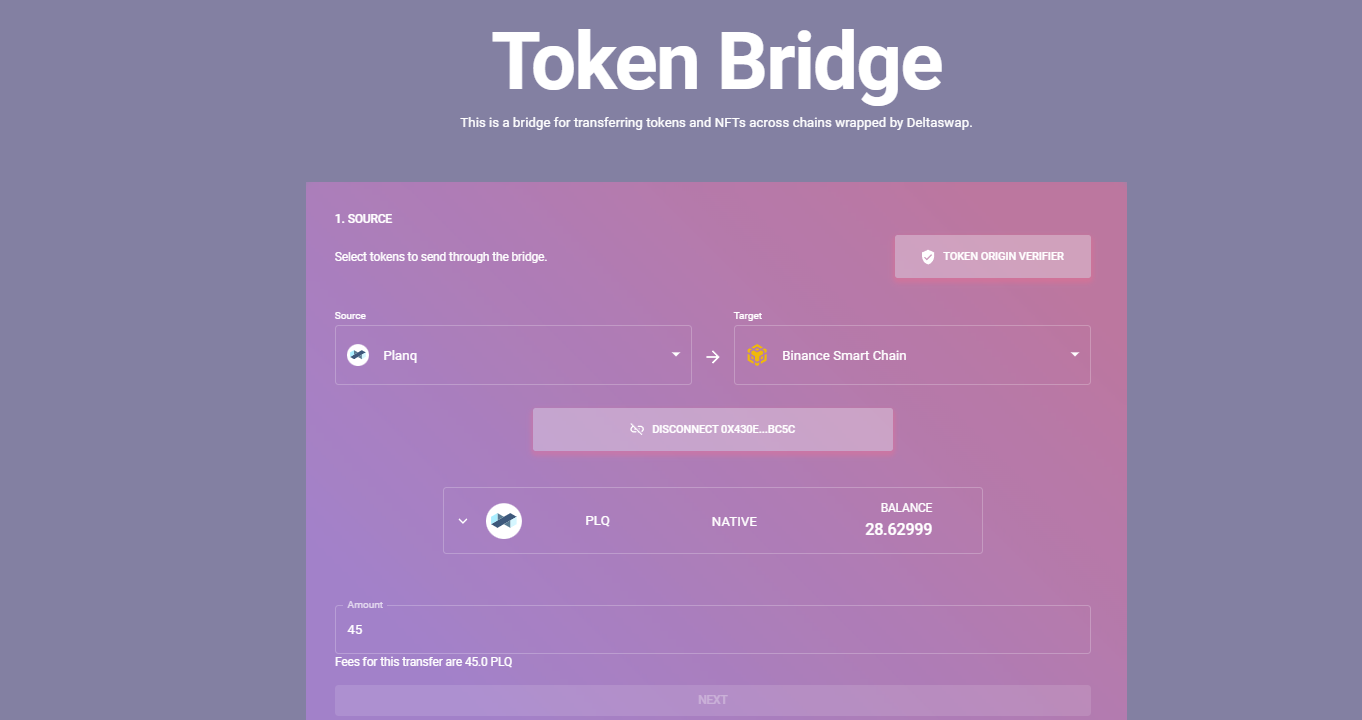Viewport: 1362px width, 720px height.
Task: Click the Planq logo in Source field
Action: pos(358,355)
